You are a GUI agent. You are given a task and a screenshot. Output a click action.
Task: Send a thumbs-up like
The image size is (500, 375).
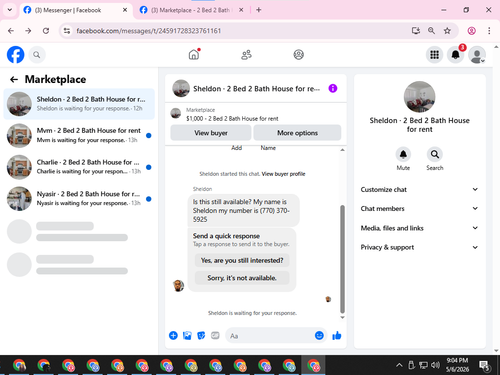click(x=337, y=335)
